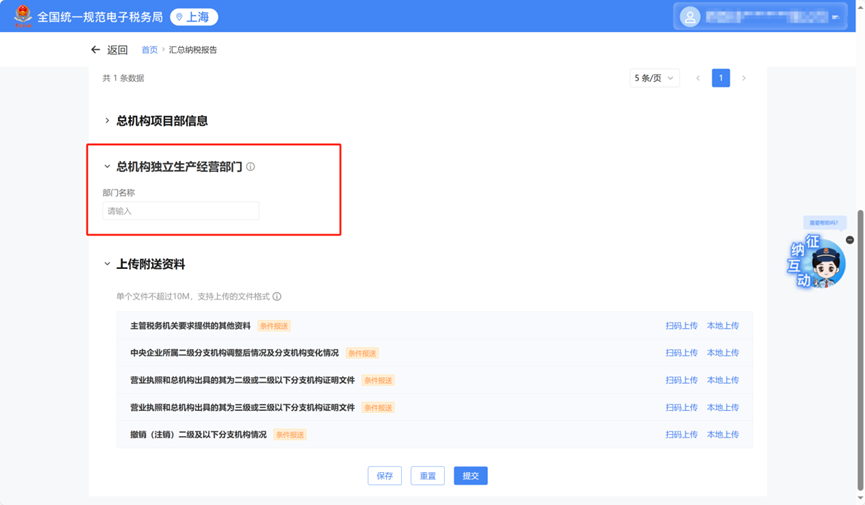Click the 上海 location pin badge
This screenshot has height=505, width=865.
[193, 17]
